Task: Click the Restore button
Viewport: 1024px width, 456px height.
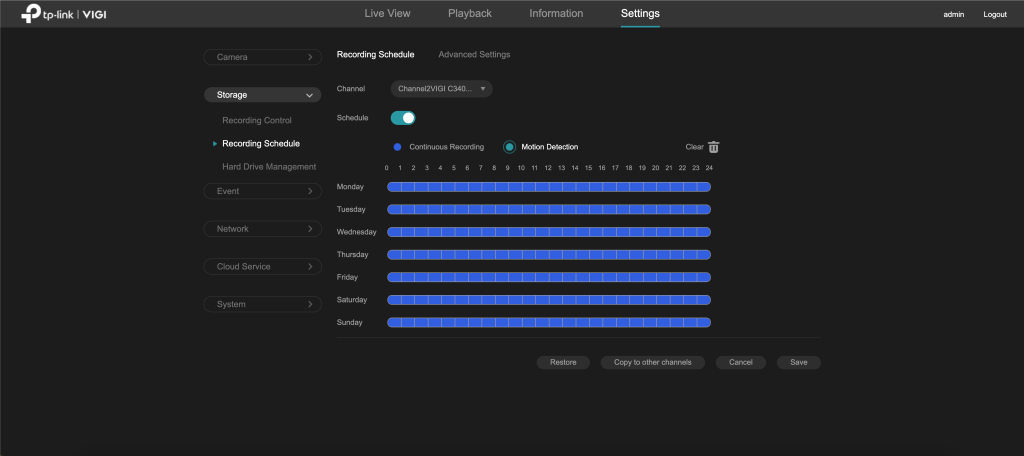Action: tap(563, 363)
